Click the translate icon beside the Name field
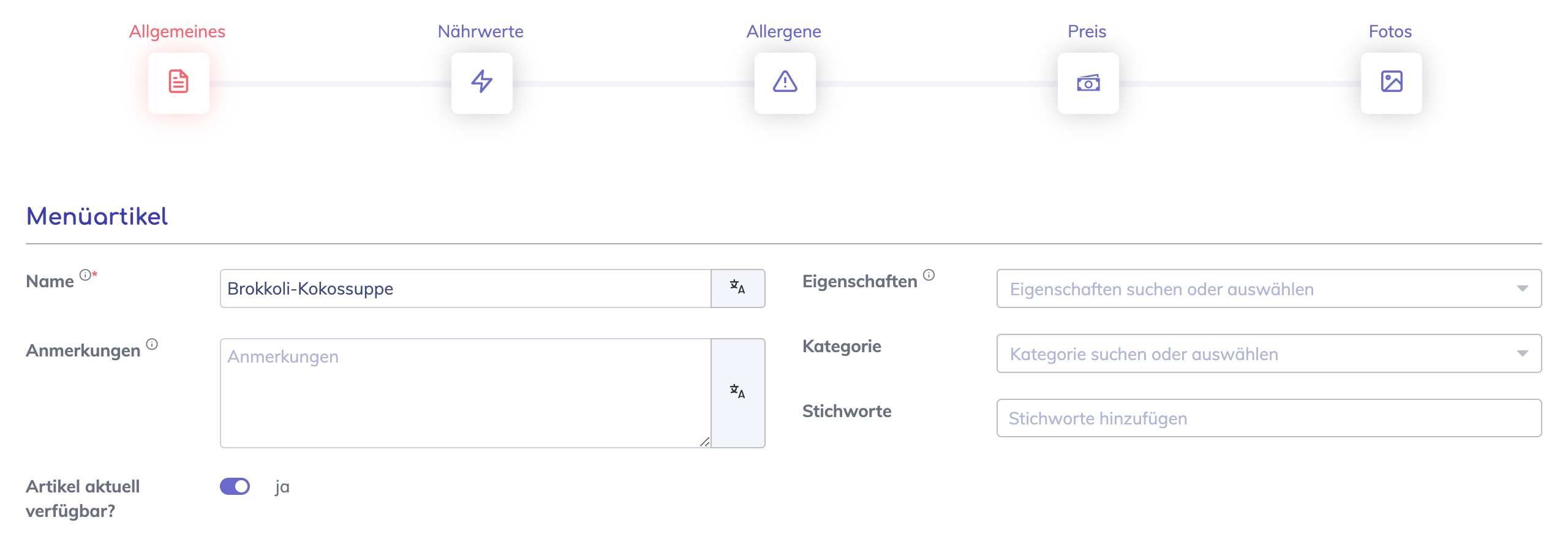 point(737,288)
